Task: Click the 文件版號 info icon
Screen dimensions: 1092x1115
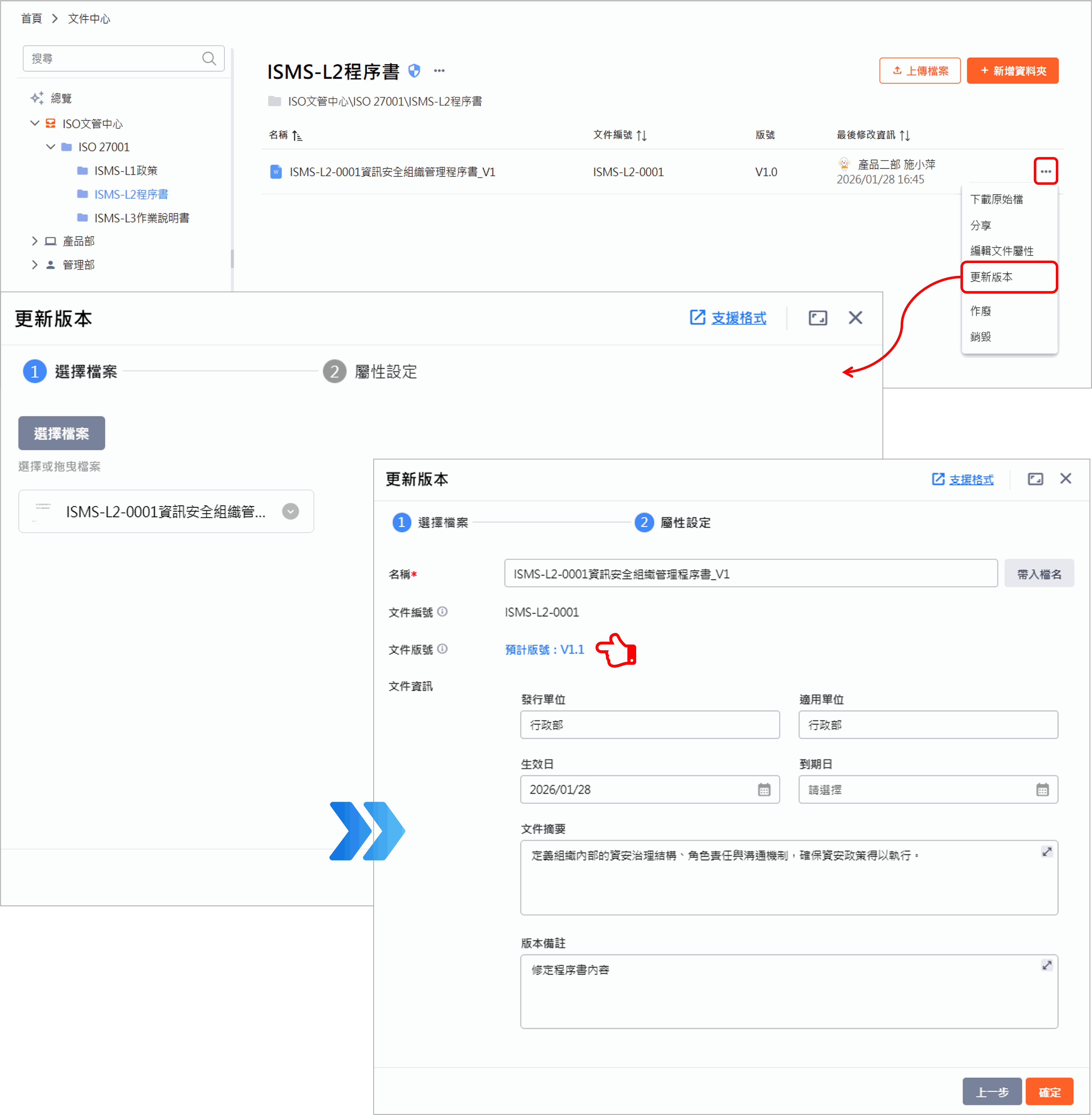Action: click(442, 649)
